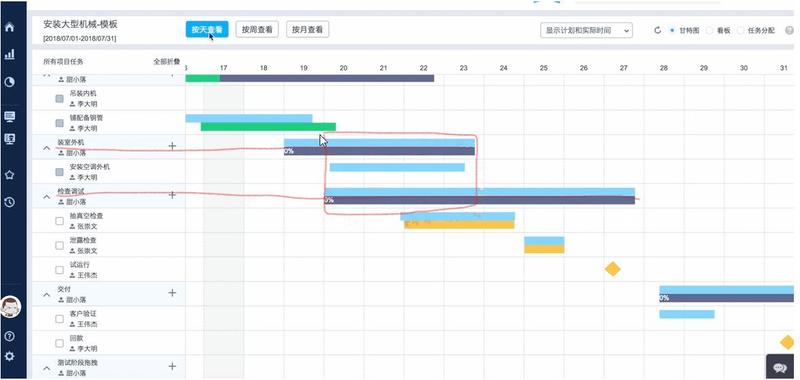The height and width of the screenshot is (380, 800).
Task: Click day 20 in timeline header
Action: (x=343, y=68)
